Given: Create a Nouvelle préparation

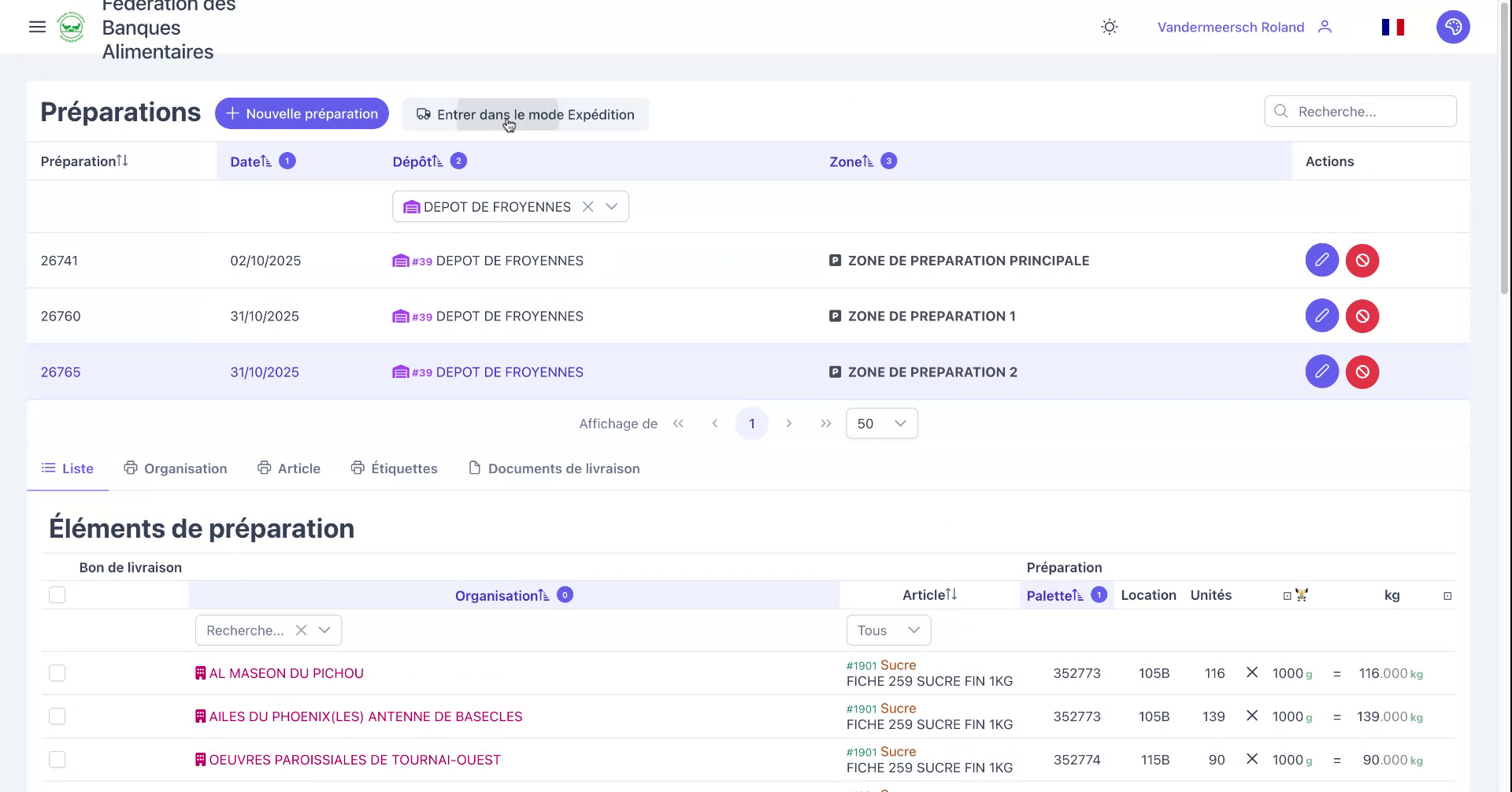Looking at the screenshot, I should coord(301,113).
